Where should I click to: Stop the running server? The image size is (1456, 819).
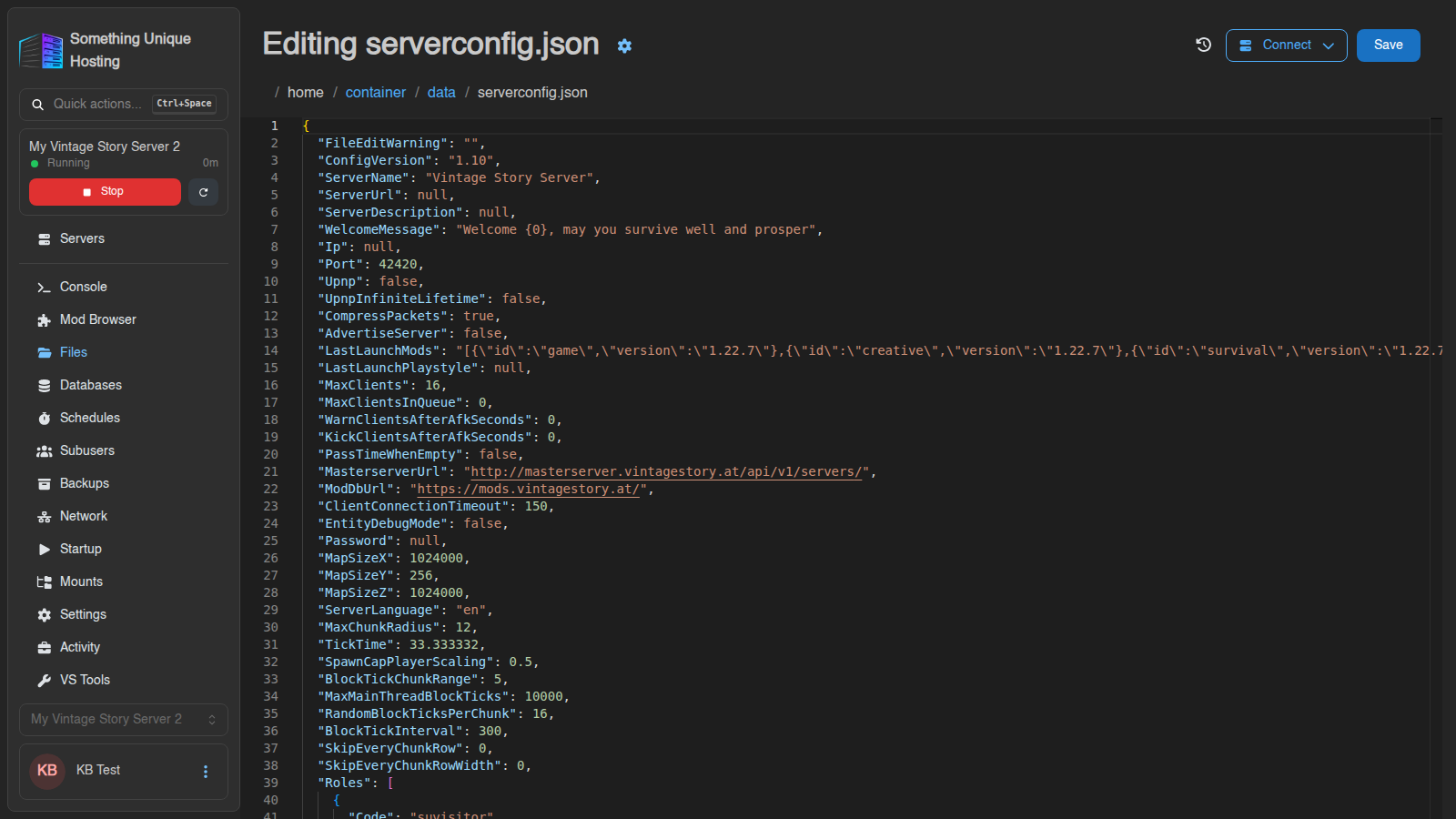pyautogui.click(x=105, y=192)
